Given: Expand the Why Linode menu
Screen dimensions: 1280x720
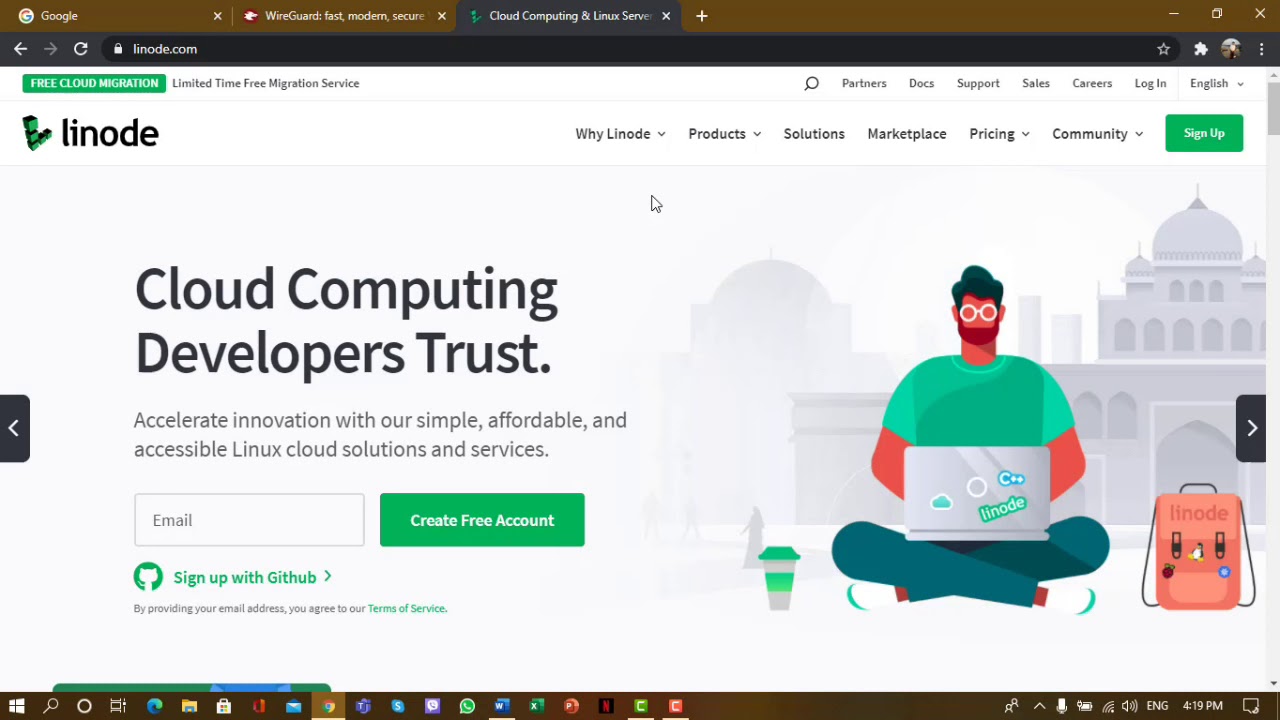Looking at the screenshot, I should 620,133.
